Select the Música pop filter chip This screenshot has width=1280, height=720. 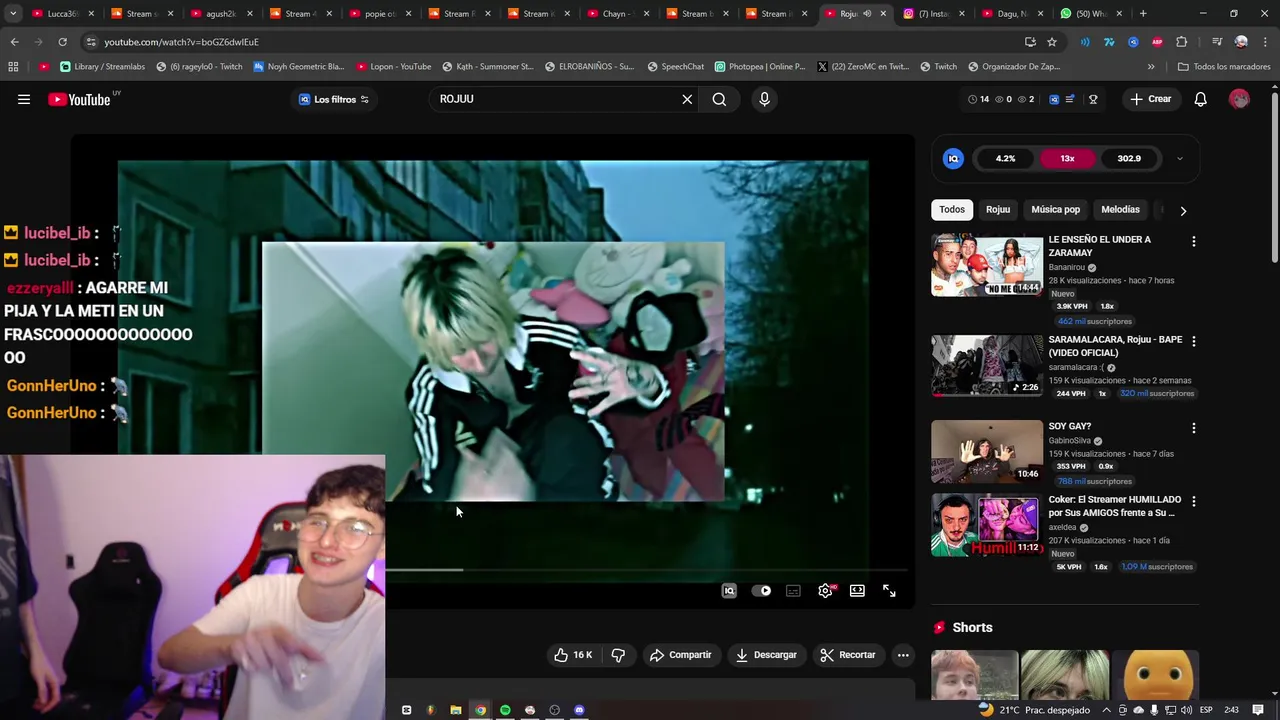click(x=1055, y=210)
